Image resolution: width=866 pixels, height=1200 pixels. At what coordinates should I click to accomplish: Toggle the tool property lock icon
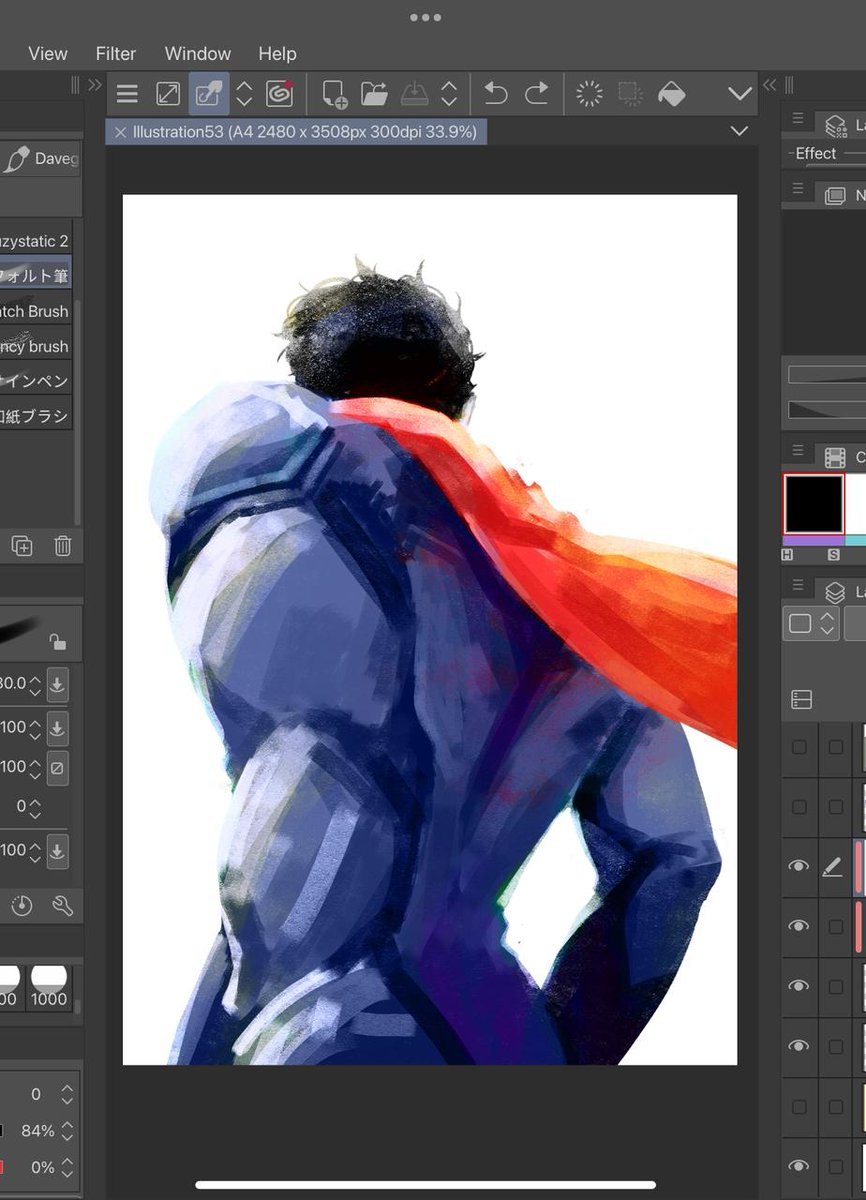58,642
